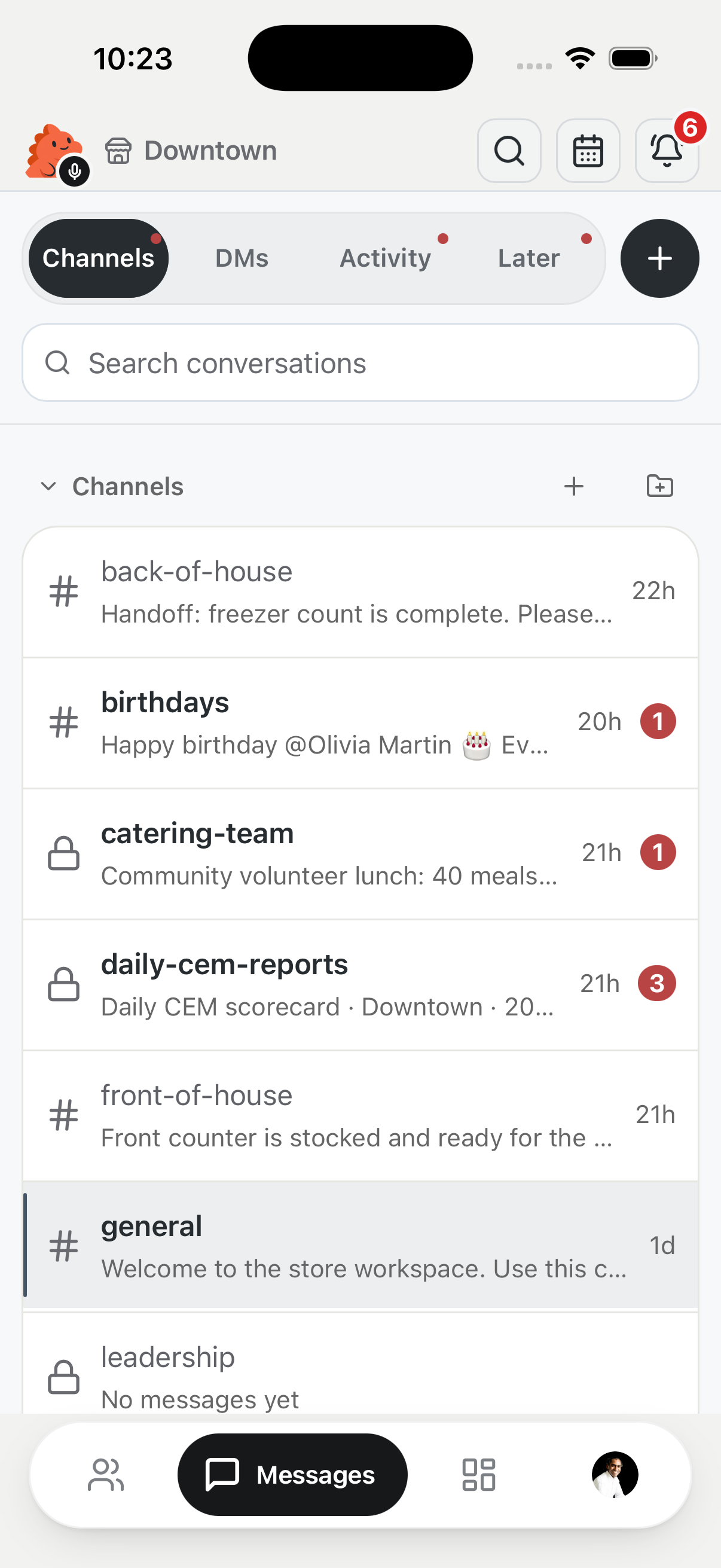721x1568 pixels.
Task: Tap the hash icon of birthdays
Action: tap(64, 722)
